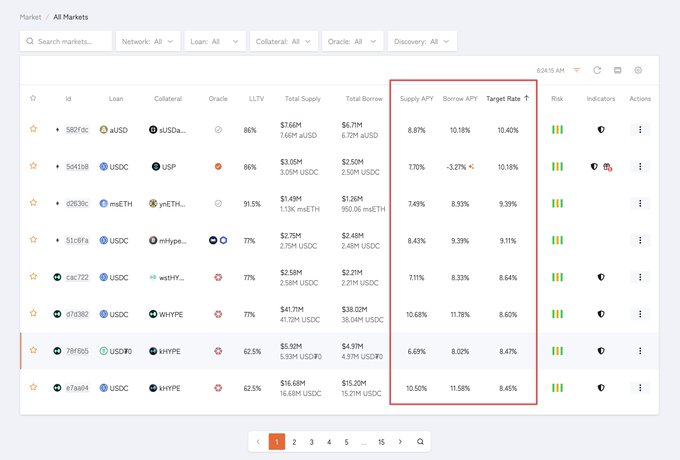
Task: Go to page 2
Action: point(294,442)
